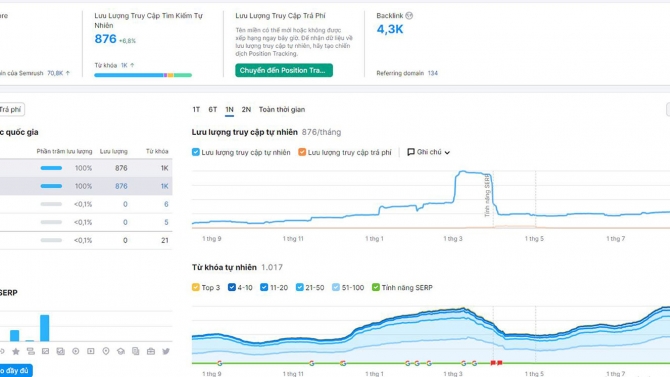The width and height of the screenshot is (670, 377).
Task: Click the document copy SERP feature icon
Action: pyautogui.click(x=135, y=351)
